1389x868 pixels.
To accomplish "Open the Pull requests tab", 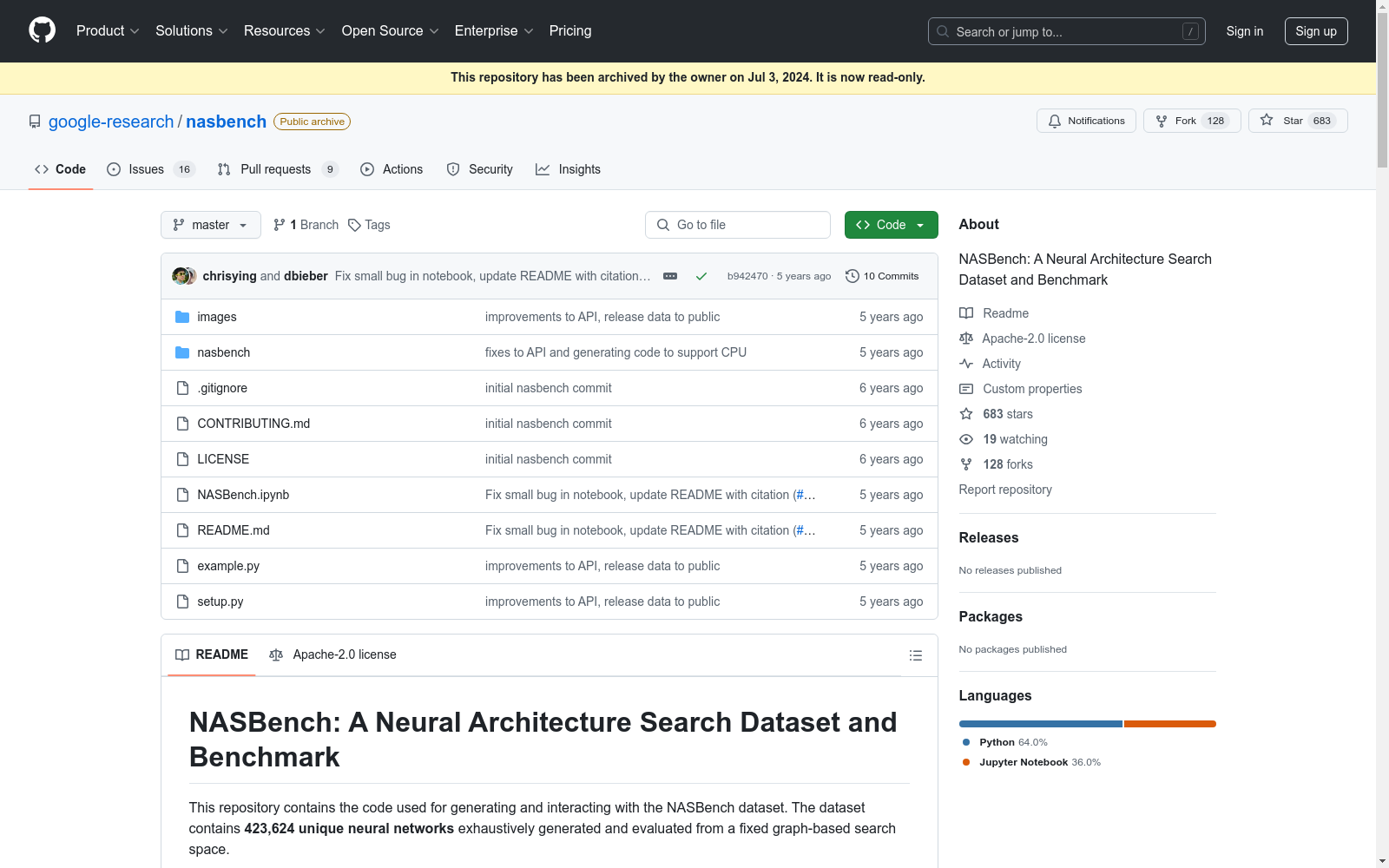I will (278, 169).
